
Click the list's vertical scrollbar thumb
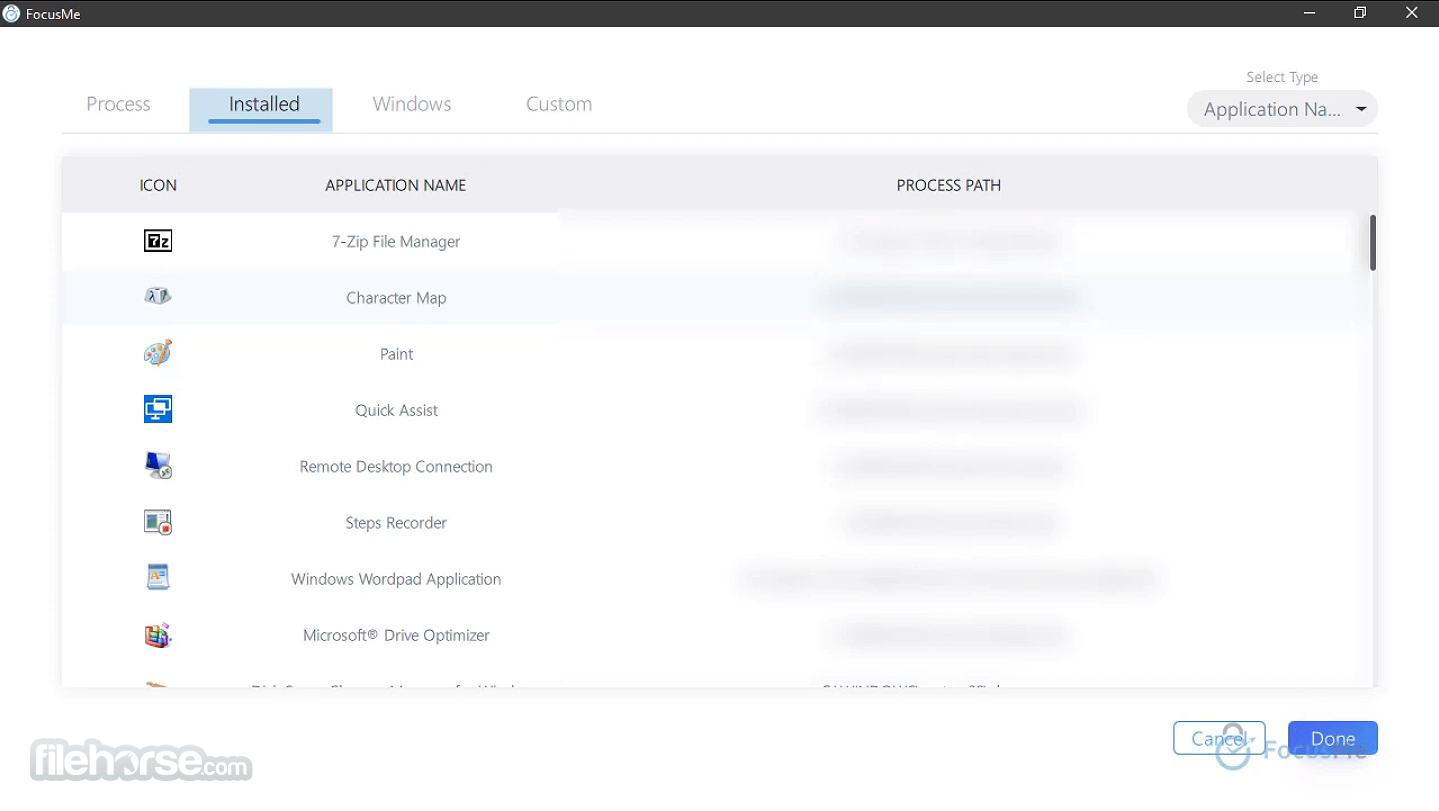point(1373,243)
